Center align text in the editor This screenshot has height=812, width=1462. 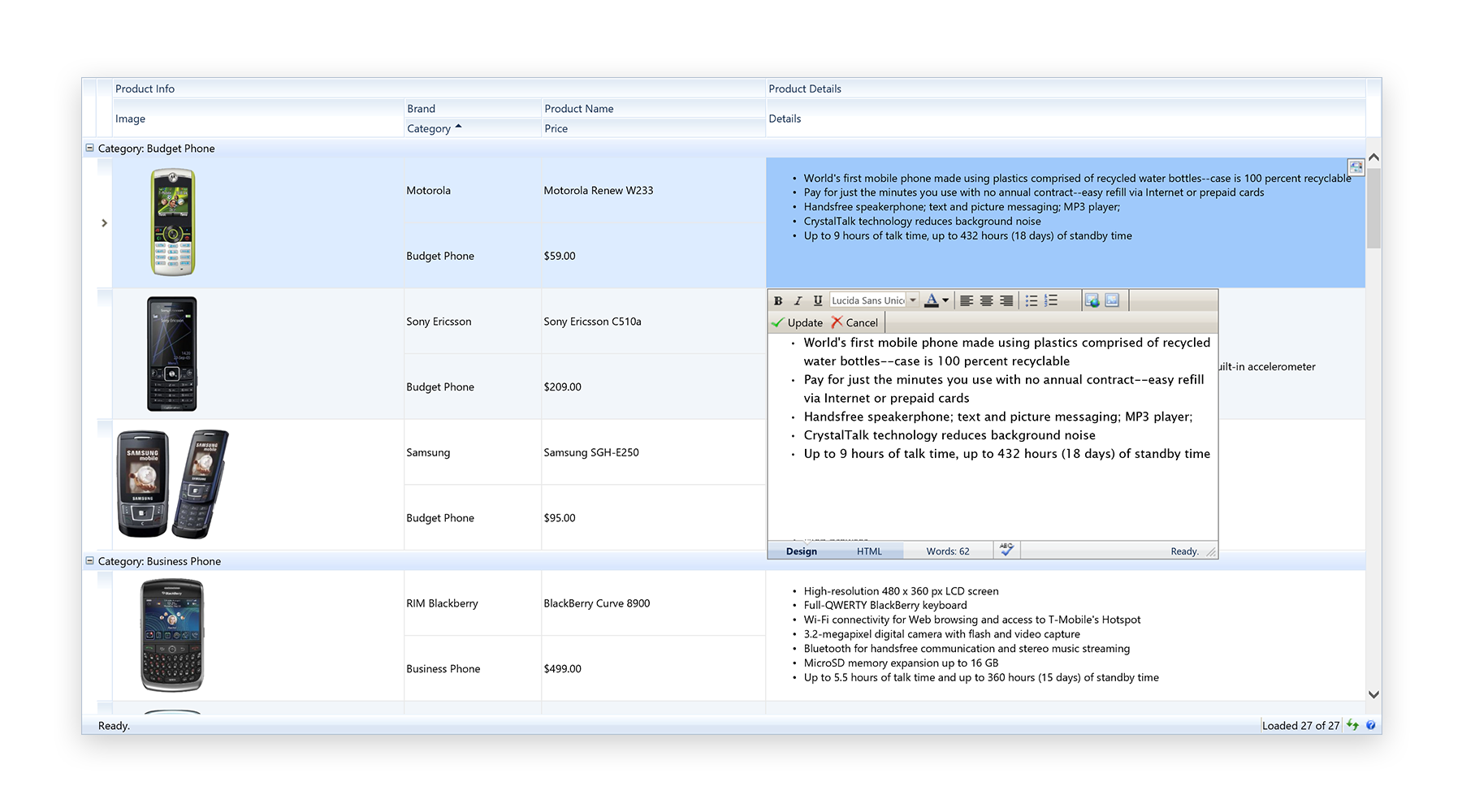coord(986,300)
